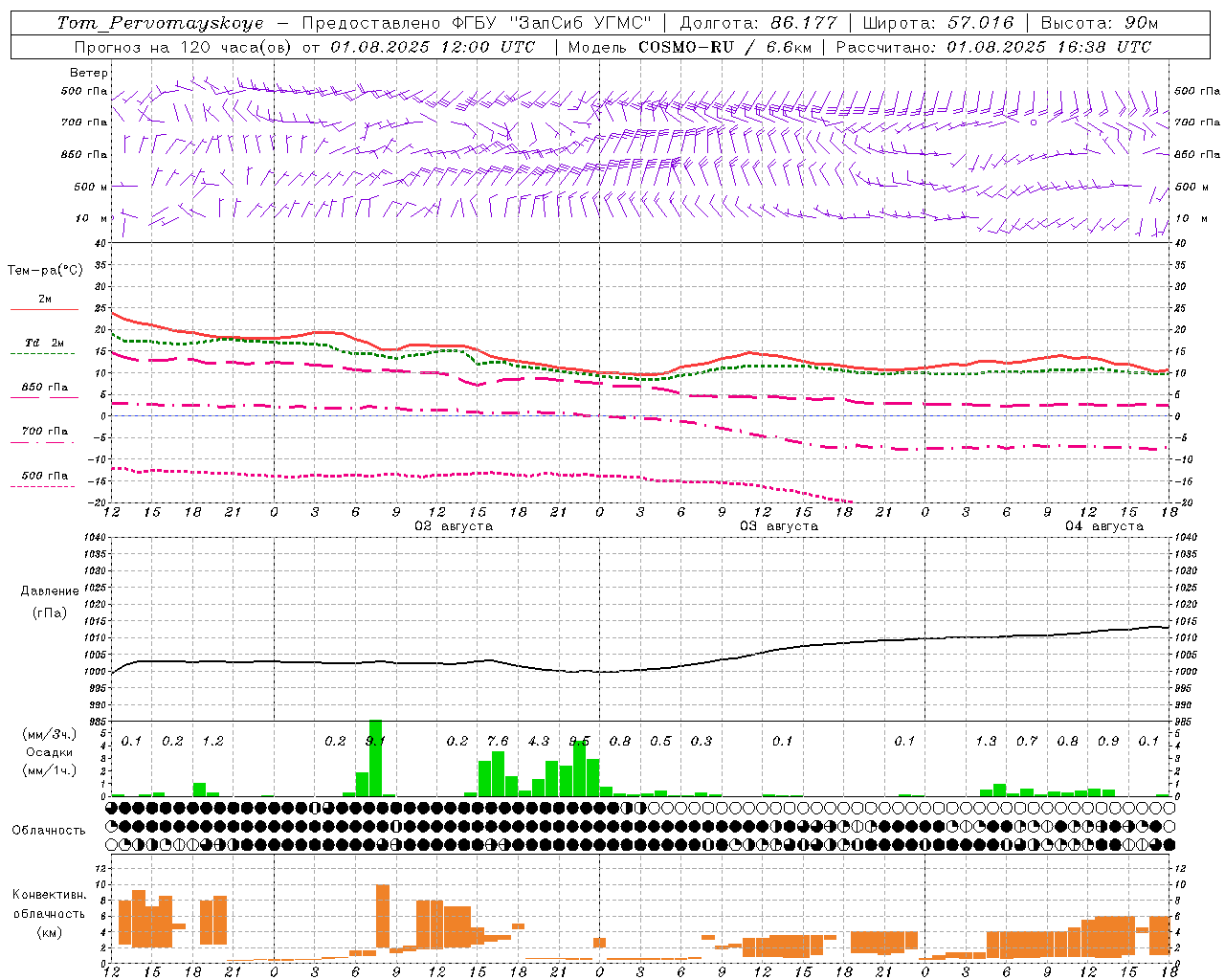
Task: Click the '02 августа' date label
Action: point(453,526)
